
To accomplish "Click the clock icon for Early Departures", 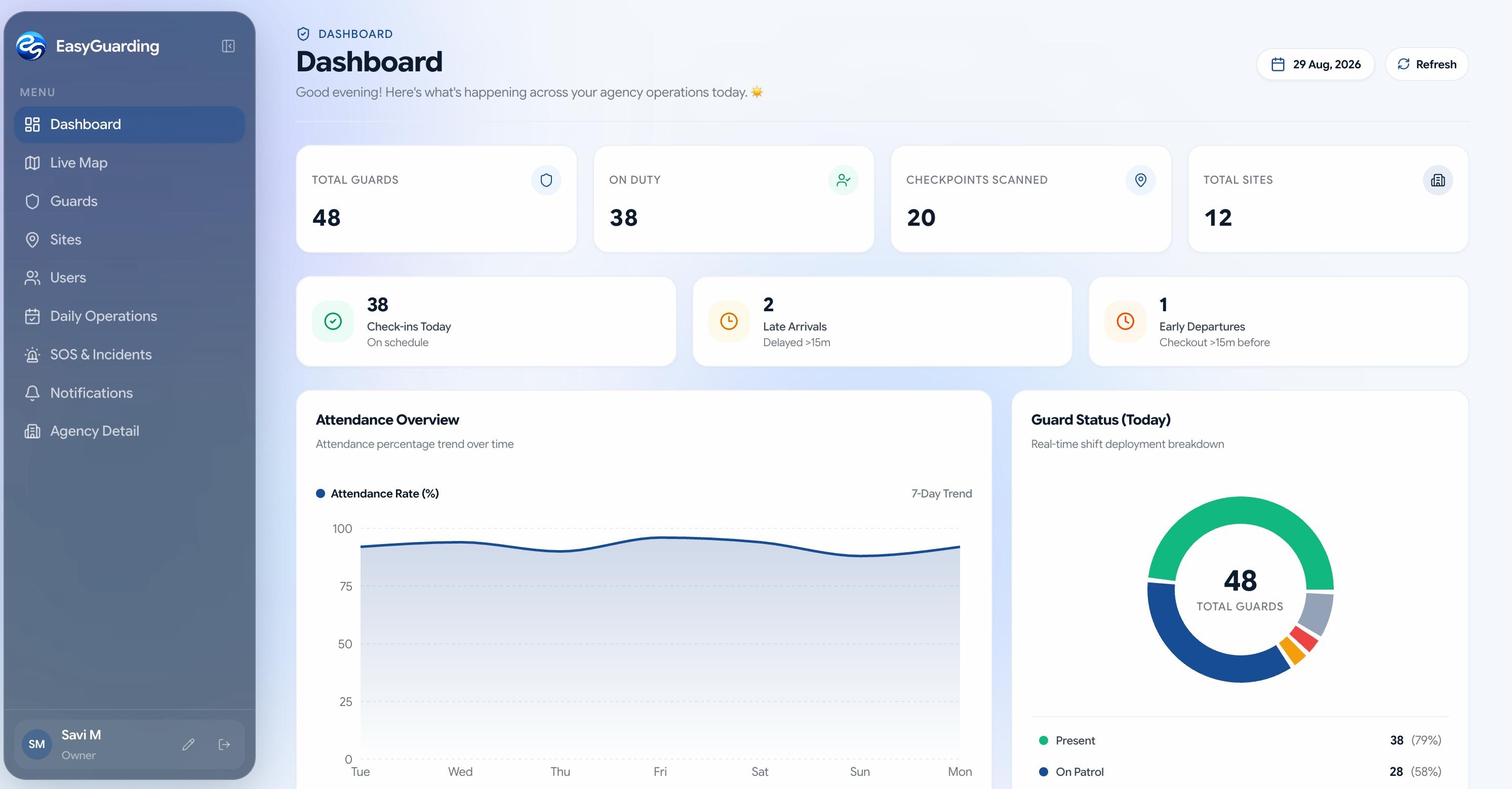I will (x=1125, y=321).
